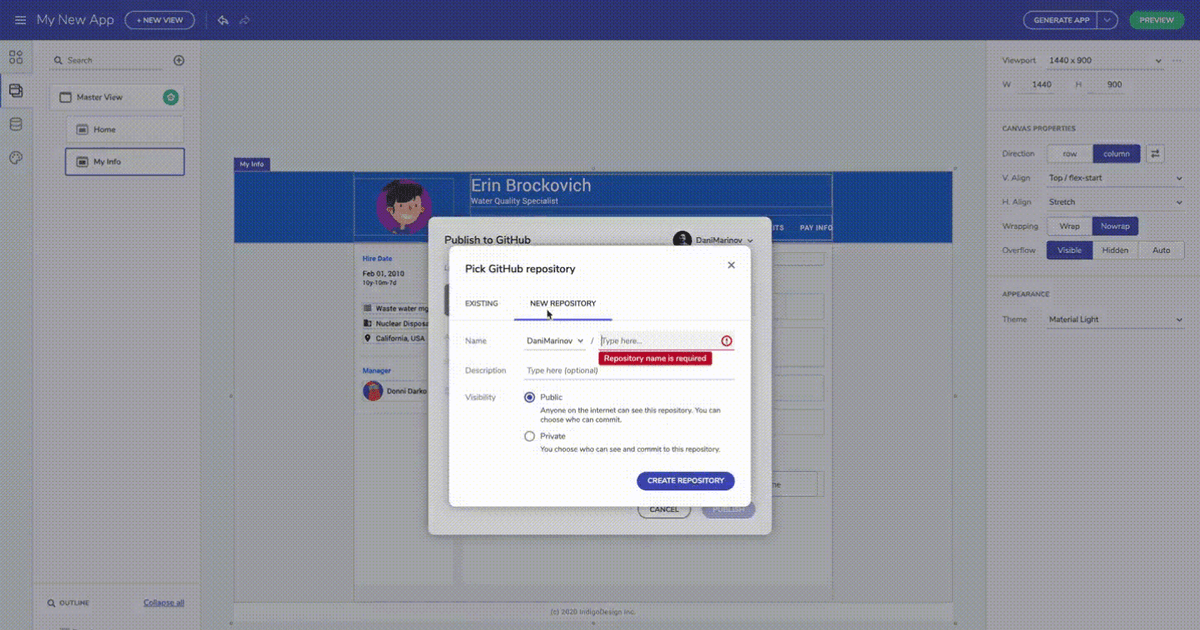Screen dimensions: 1200x630
Task: Open the data panel via database icon
Action: tap(15, 123)
